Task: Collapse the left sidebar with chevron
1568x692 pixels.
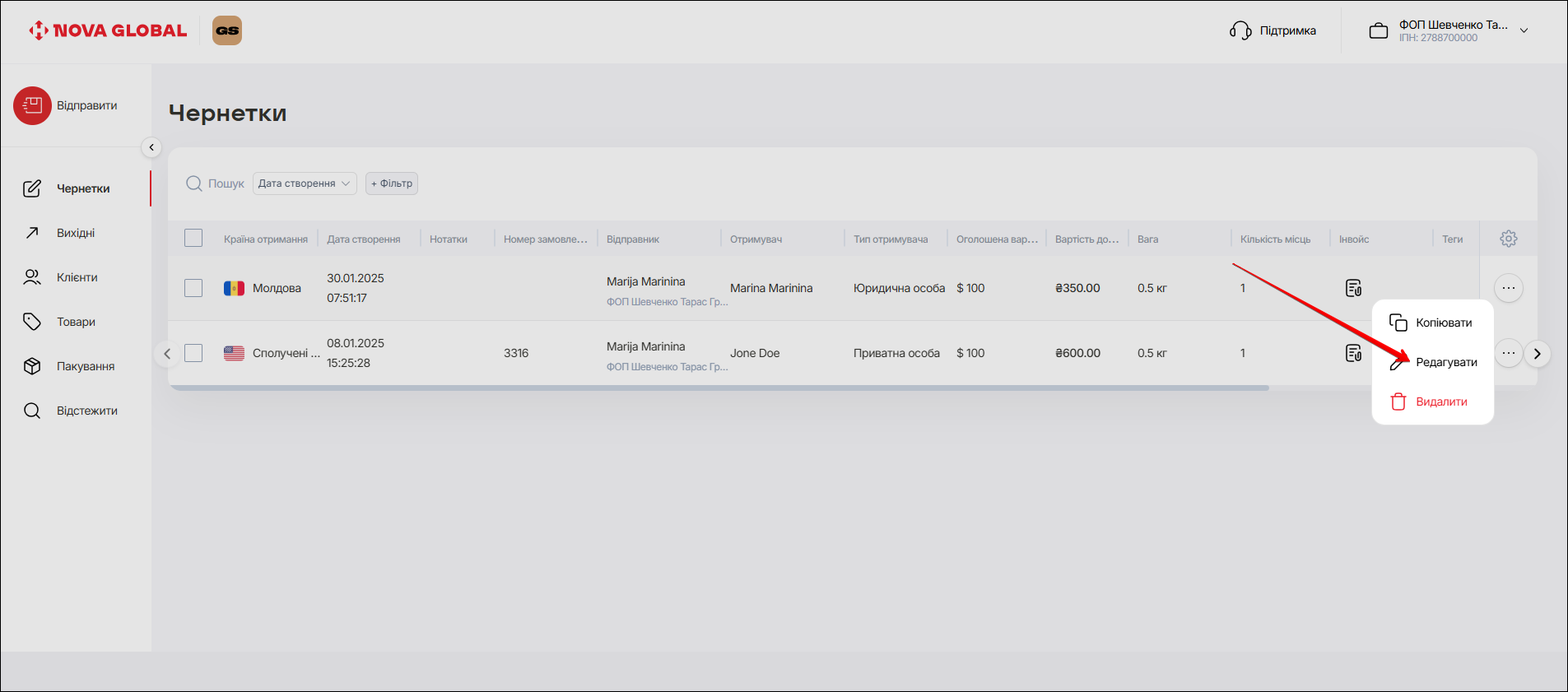Action: click(151, 147)
